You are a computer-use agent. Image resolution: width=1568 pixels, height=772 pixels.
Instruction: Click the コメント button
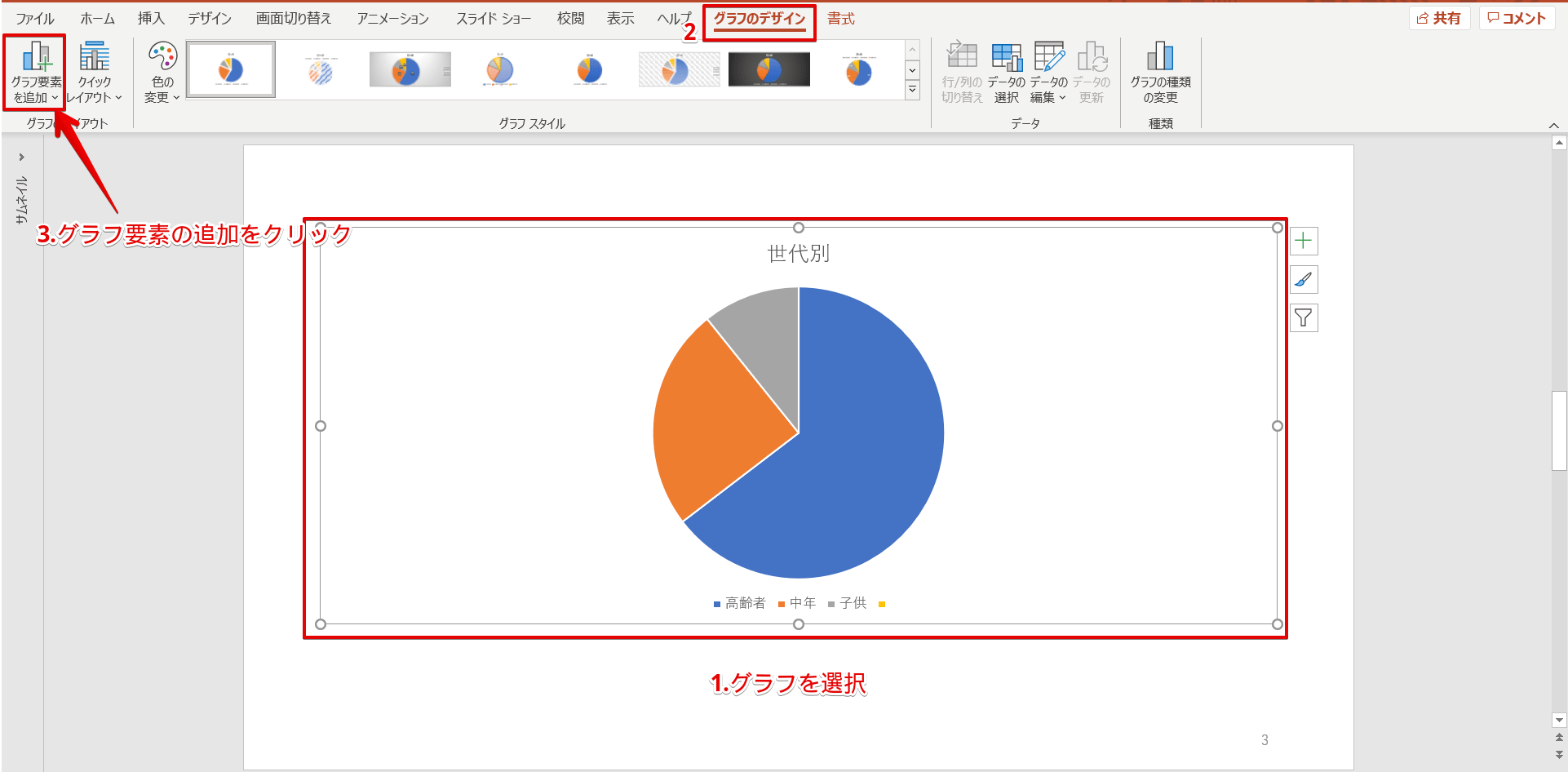click(x=1517, y=18)
